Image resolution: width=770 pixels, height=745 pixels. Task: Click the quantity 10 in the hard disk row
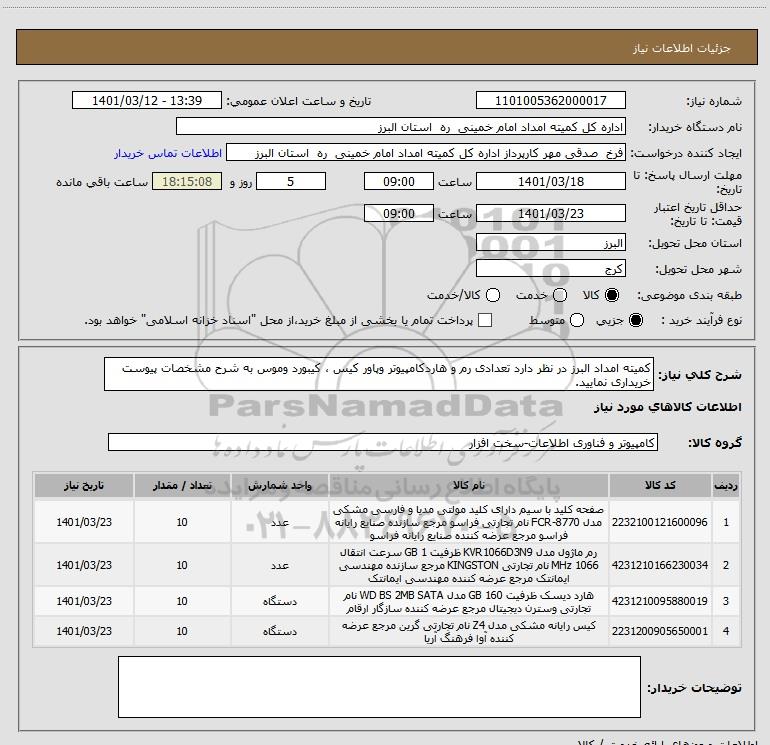point(182,601)
